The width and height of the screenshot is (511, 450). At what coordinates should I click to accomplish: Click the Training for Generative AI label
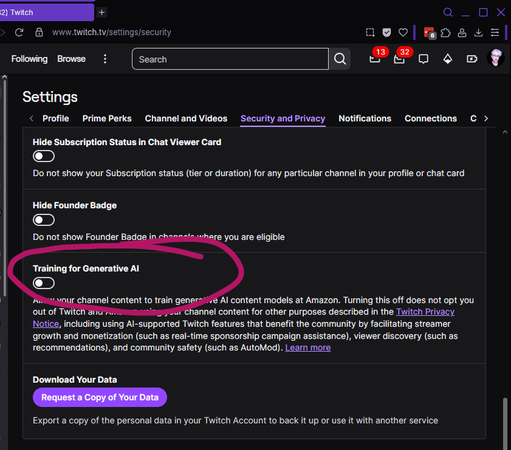(86, 269)
